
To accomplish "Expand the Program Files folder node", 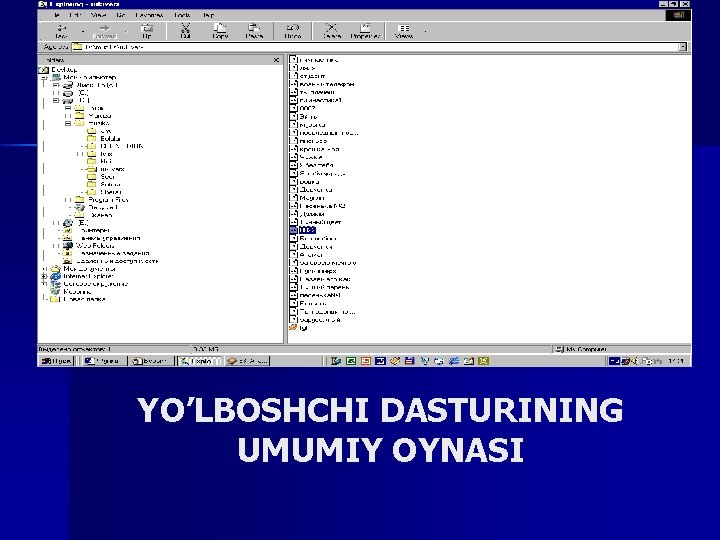I will pos(68,200).
